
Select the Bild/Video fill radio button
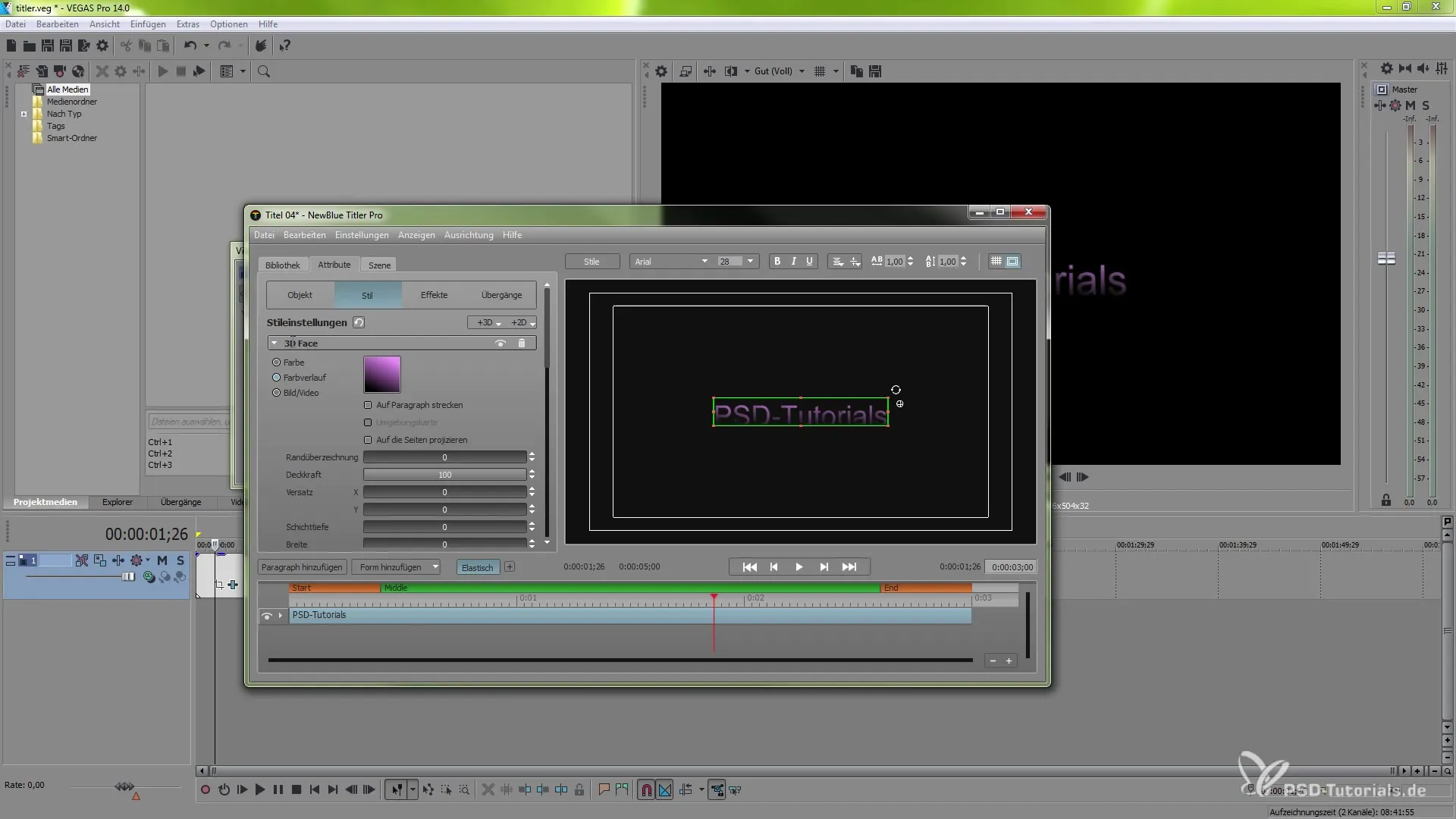[x=277, y=393]
